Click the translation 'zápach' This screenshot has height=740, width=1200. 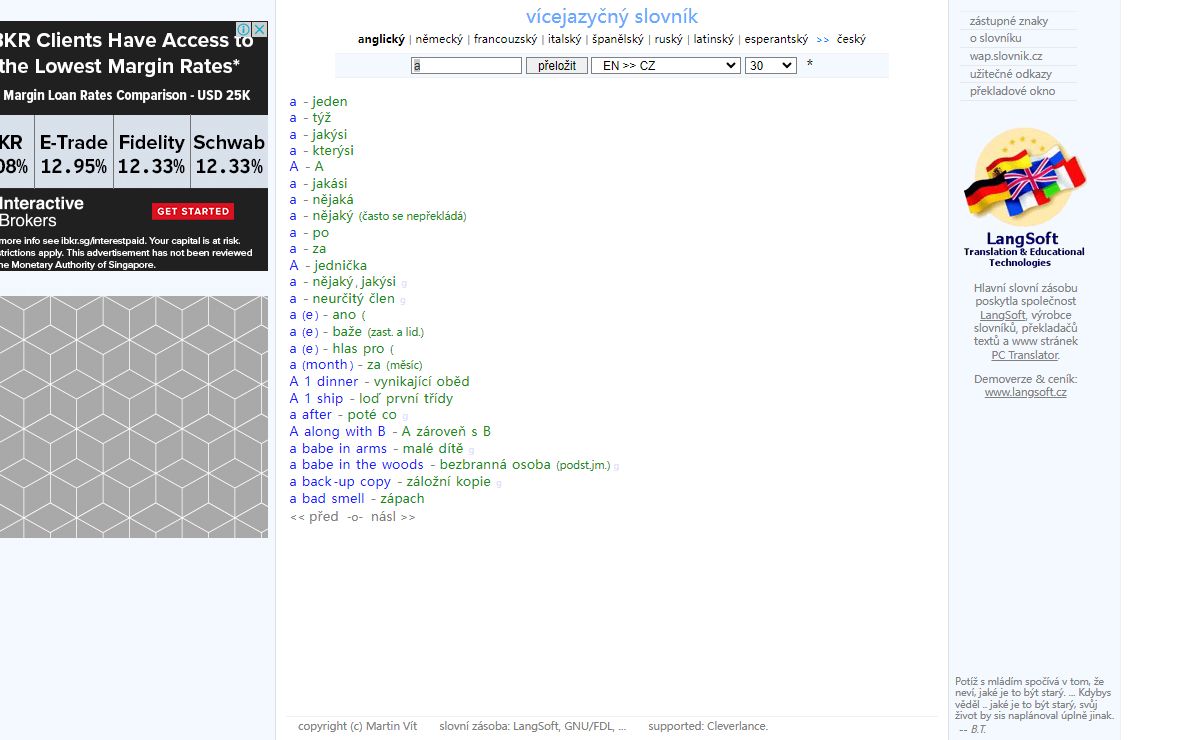point(403,499)
